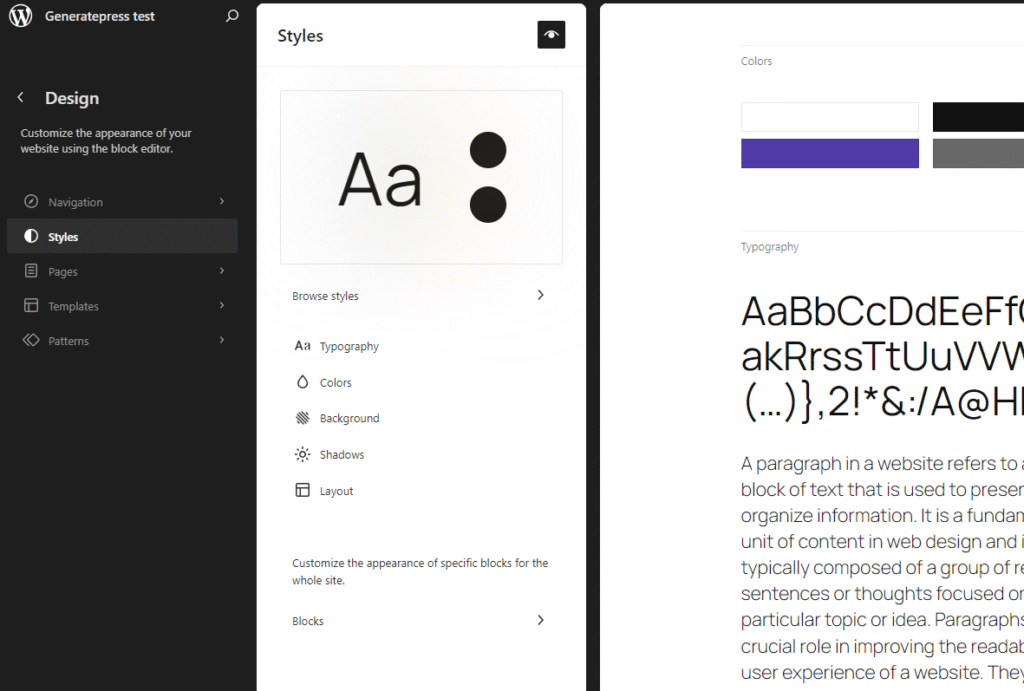
Task: Select the purple color swatch
Action: pos(829,153)
